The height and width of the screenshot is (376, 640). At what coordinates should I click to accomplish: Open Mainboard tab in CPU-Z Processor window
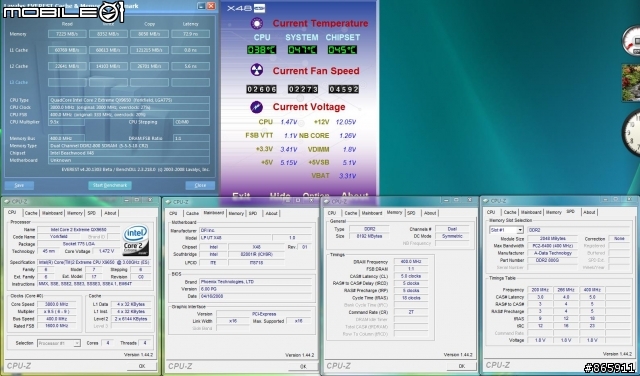pyautogui.click(x=52, y=213)
